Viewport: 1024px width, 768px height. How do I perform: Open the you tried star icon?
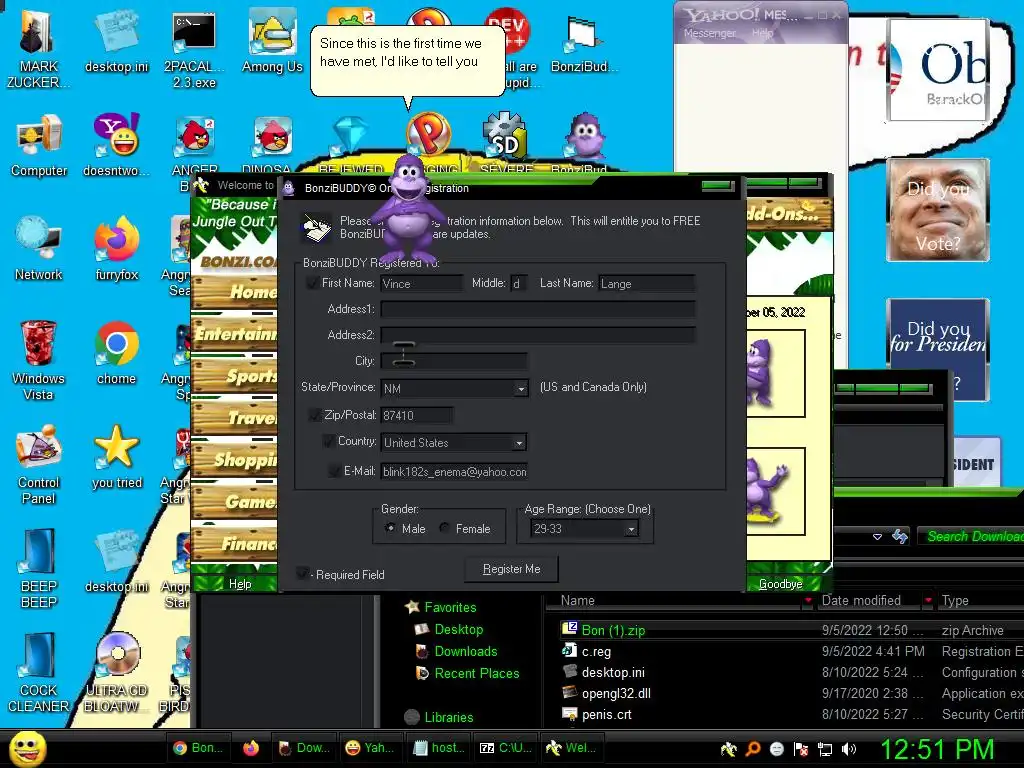point(117,457)
